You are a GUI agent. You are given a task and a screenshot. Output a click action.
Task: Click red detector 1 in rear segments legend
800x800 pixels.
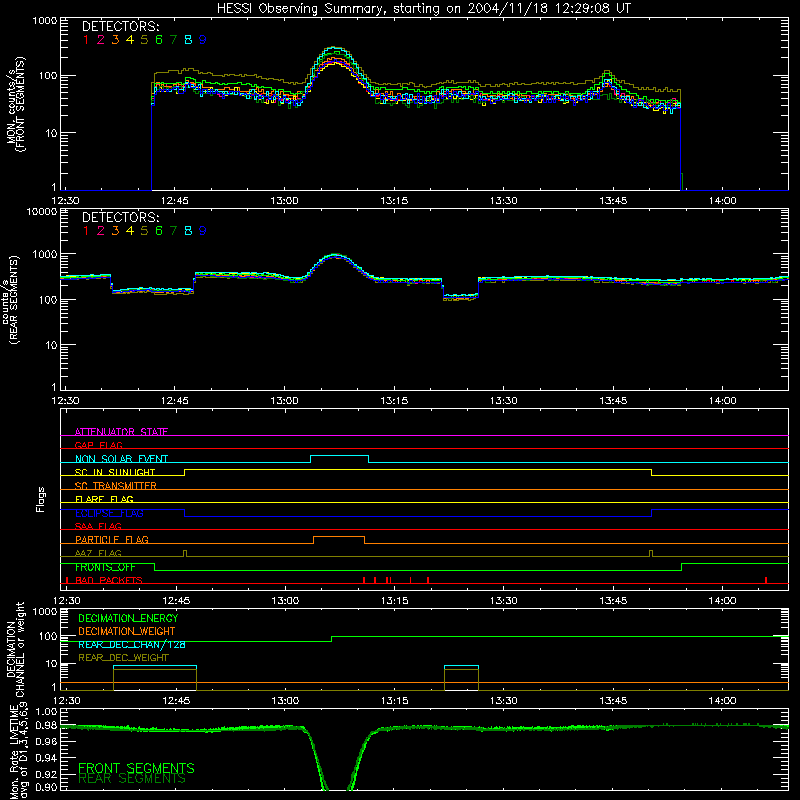click(x=86, y=231)
